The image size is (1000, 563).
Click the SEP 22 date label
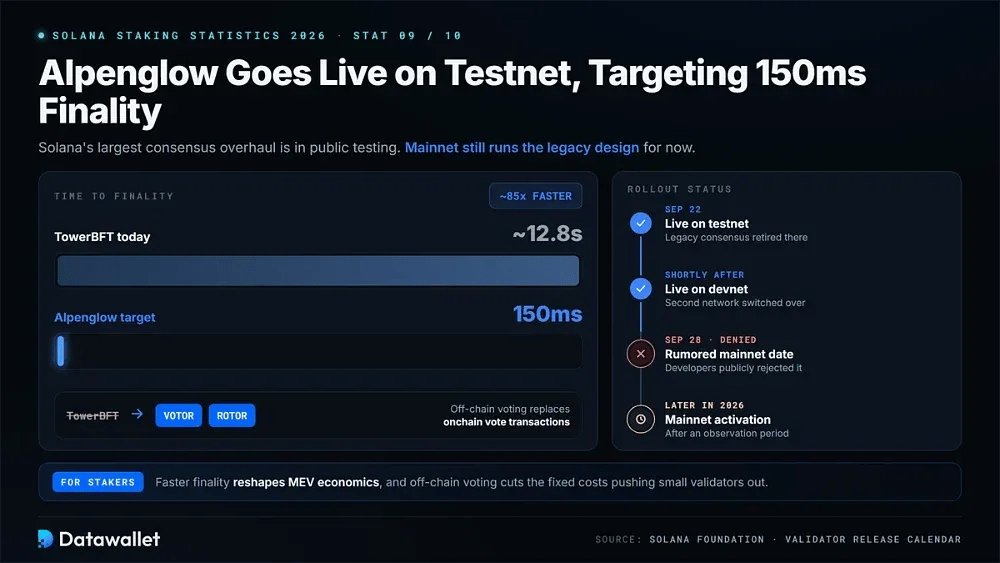click(682, 210)
